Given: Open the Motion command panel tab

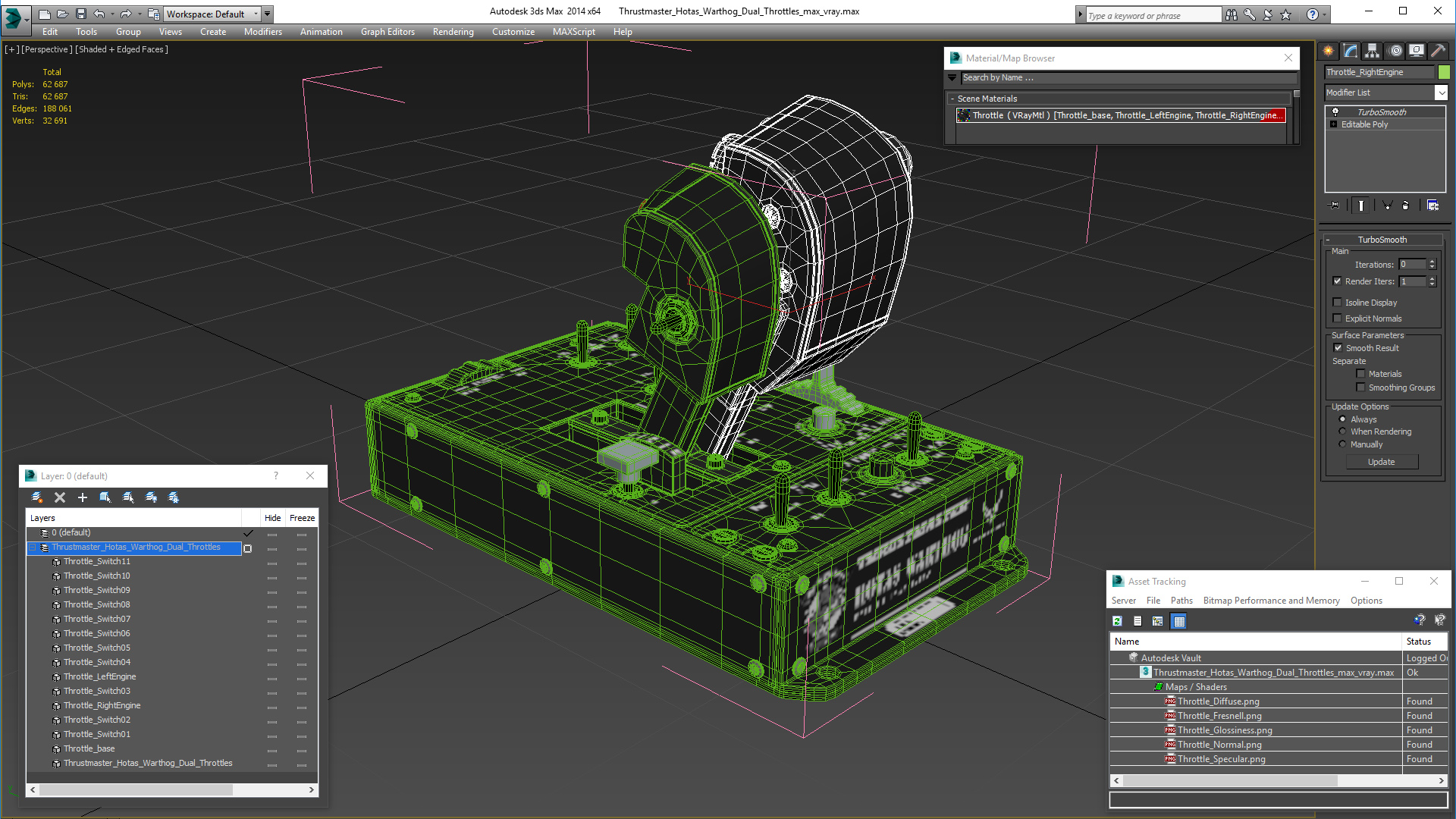Looking at the screenshot, I should point(1395,51).
